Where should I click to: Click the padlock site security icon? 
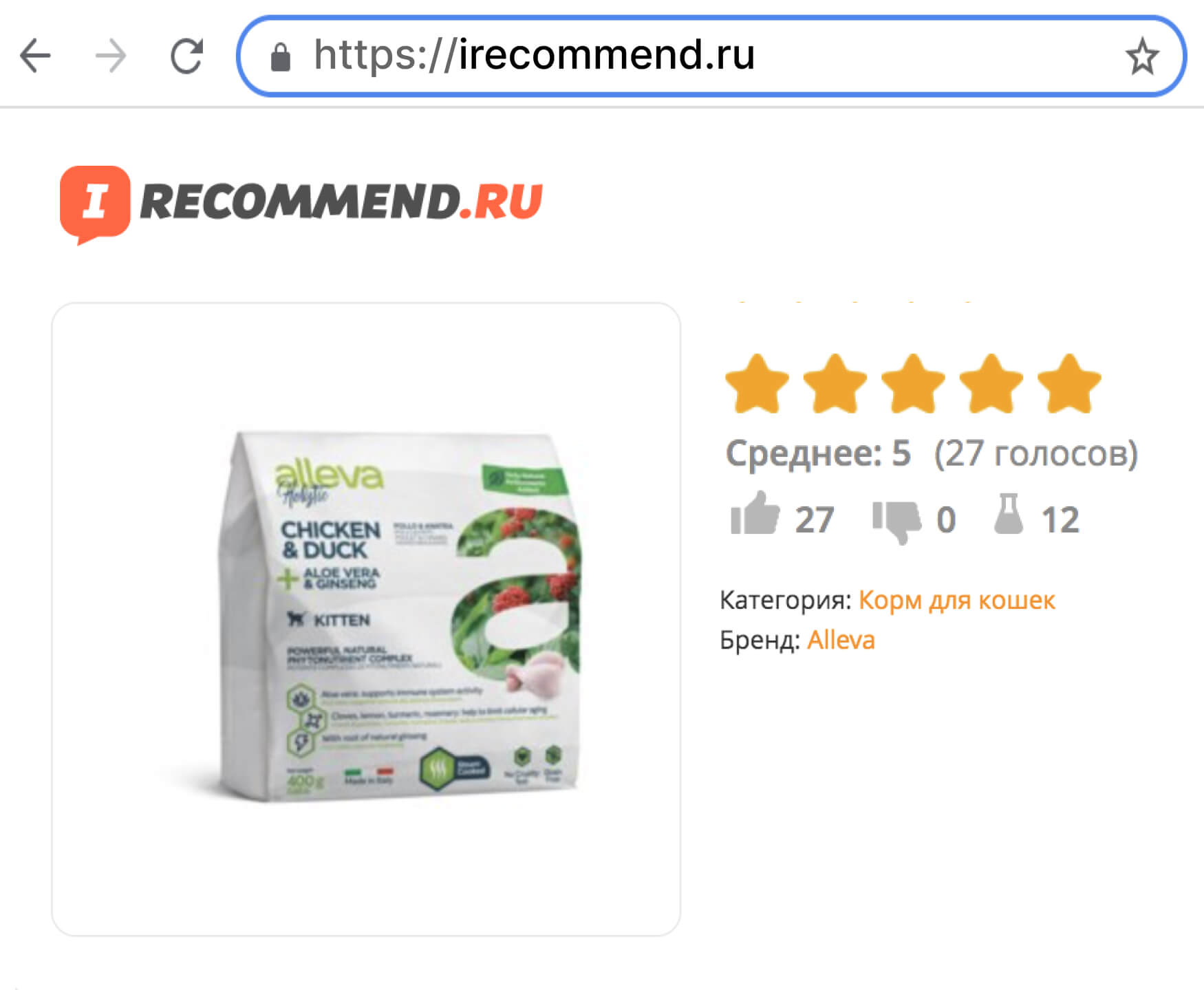(281, 56)
